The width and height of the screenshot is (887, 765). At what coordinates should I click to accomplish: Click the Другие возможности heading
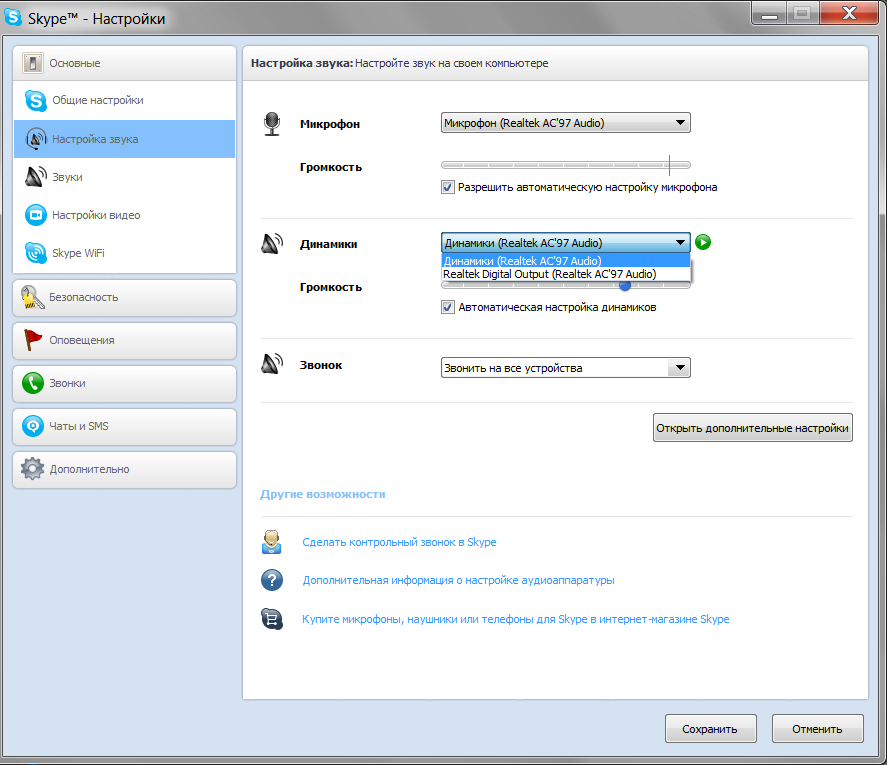323,494
